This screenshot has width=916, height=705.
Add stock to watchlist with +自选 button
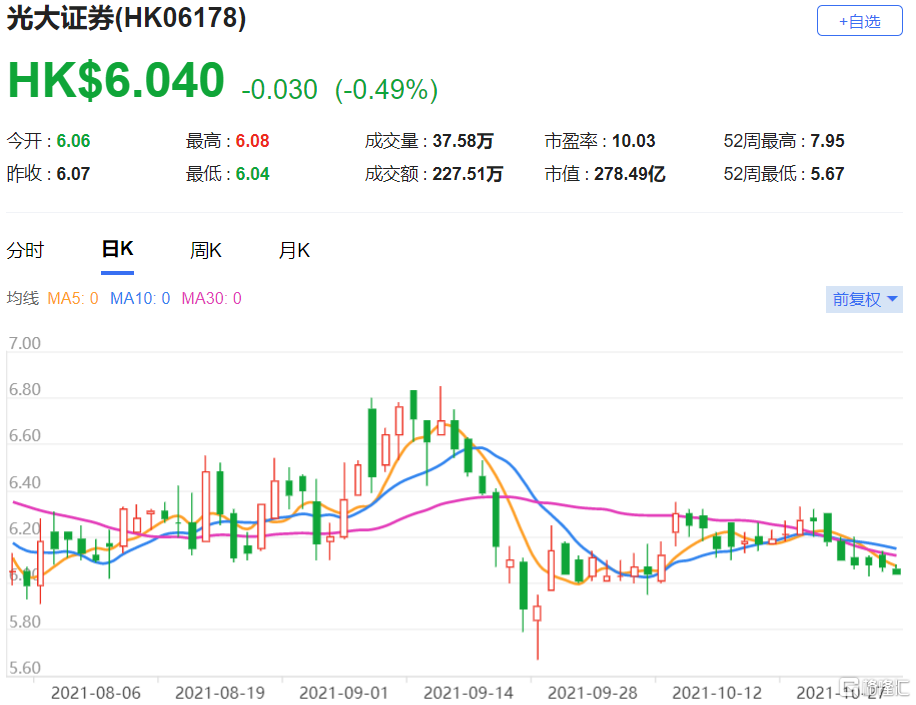[859, 21]
